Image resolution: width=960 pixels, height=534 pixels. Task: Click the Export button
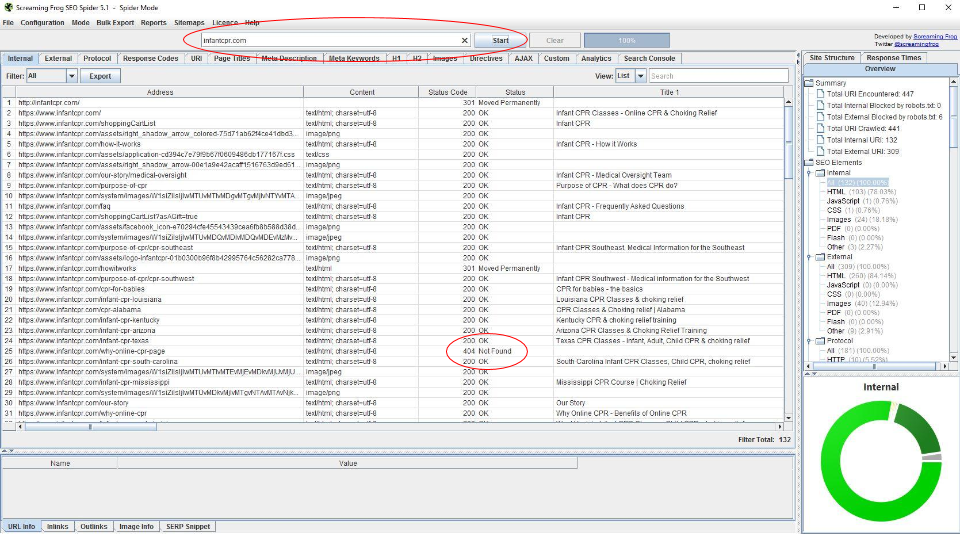pos(100,76)
